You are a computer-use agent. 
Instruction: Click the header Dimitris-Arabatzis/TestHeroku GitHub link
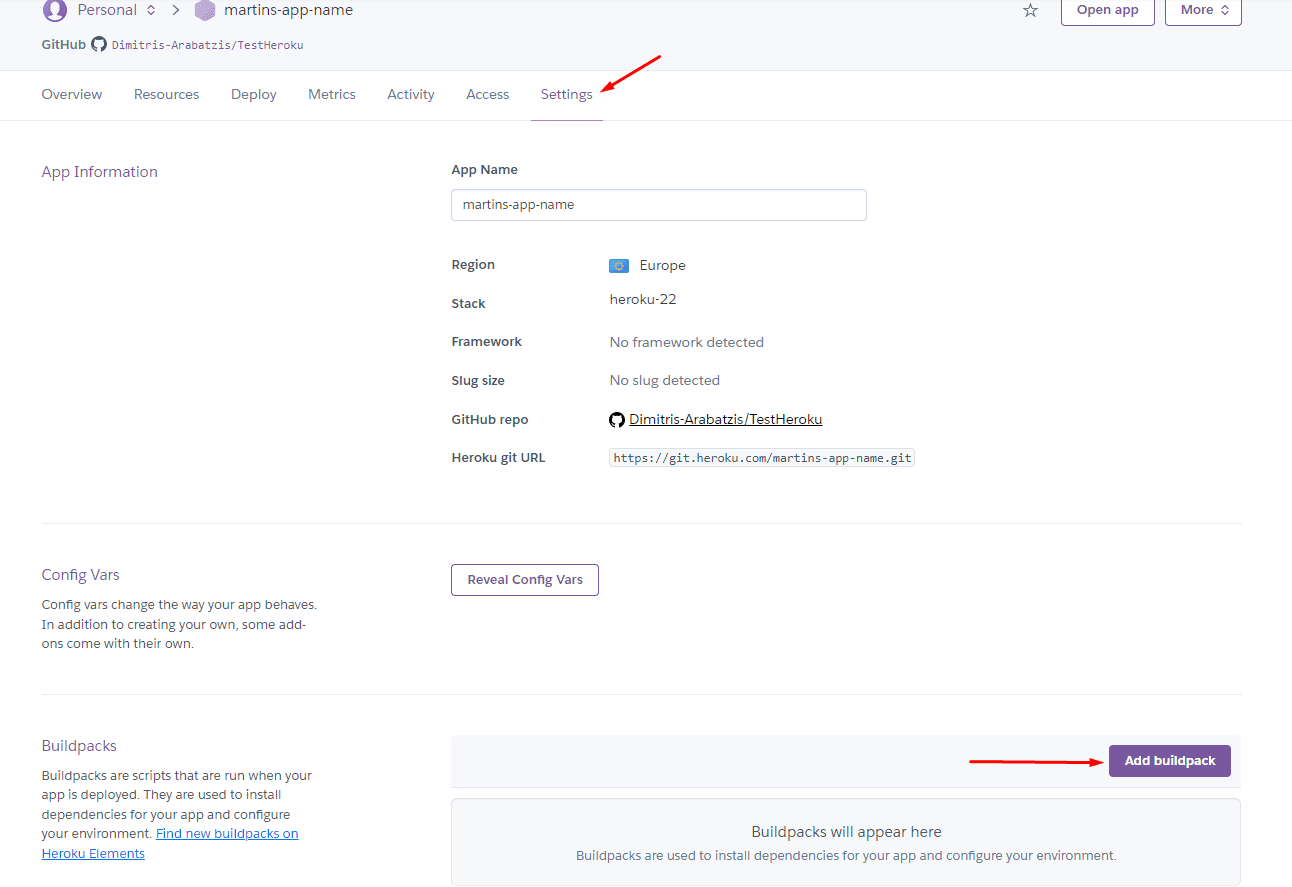tap(207, 45)
